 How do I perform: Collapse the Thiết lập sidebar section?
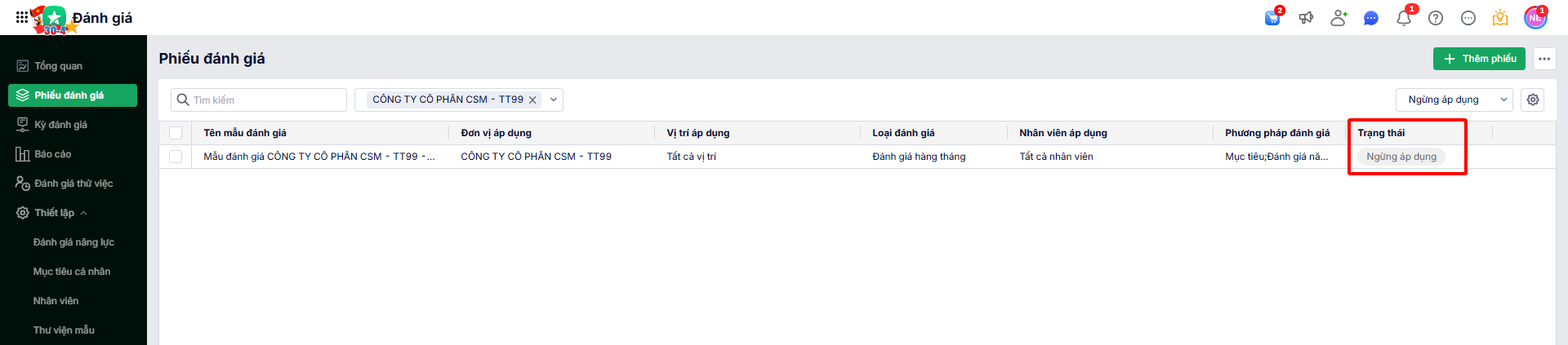tap(84, 213)
